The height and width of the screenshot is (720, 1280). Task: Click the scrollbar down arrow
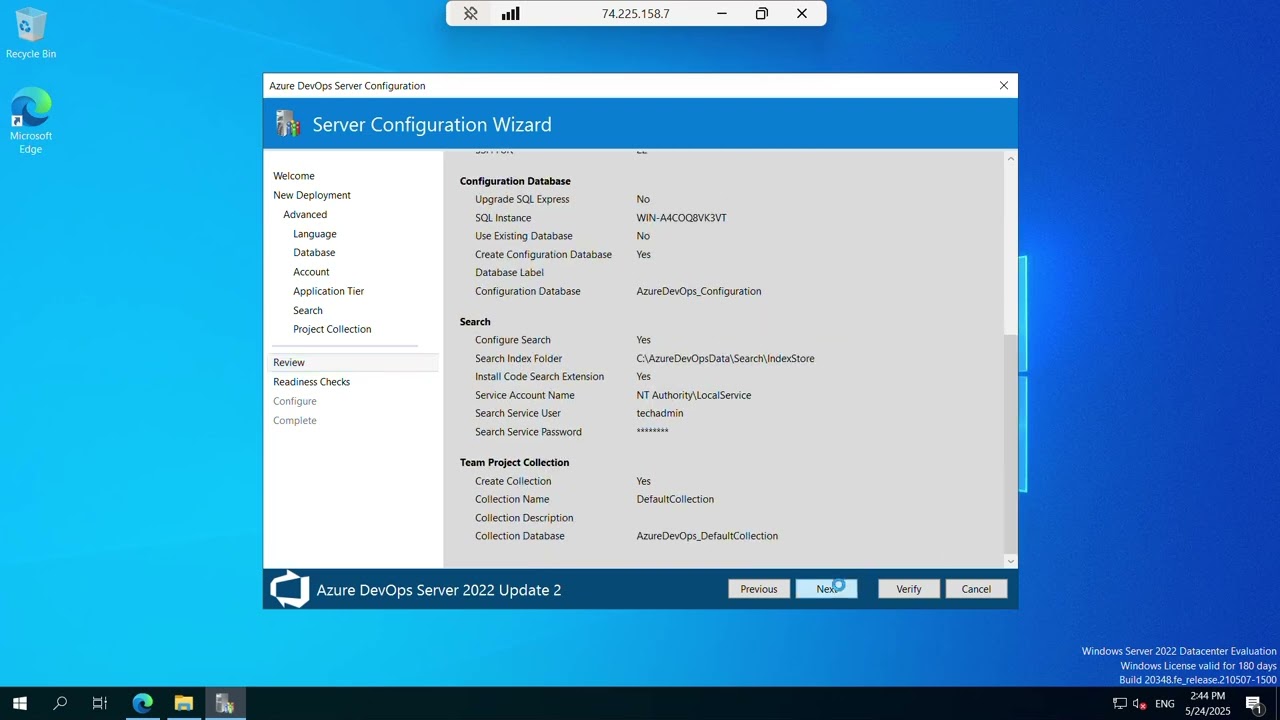click(1010, 561)
